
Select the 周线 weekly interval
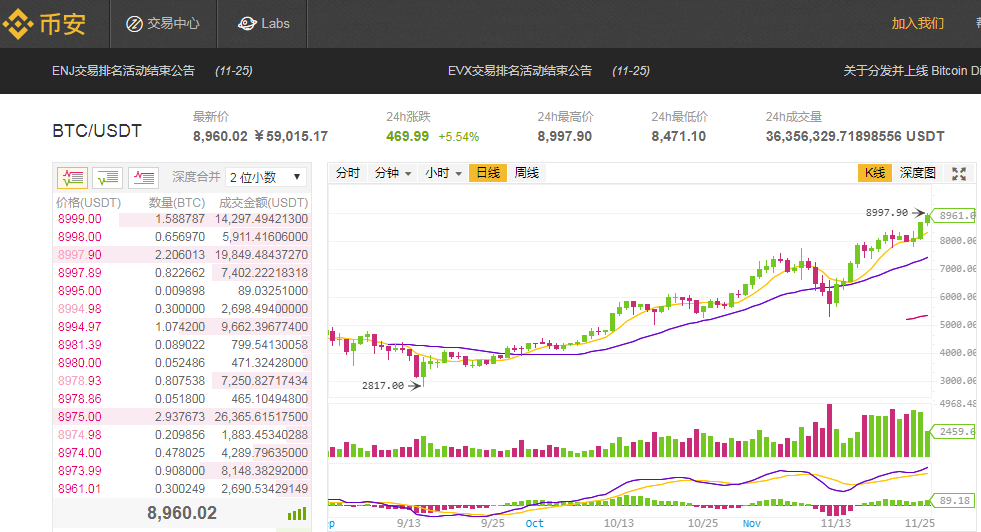tap(527, 173)
